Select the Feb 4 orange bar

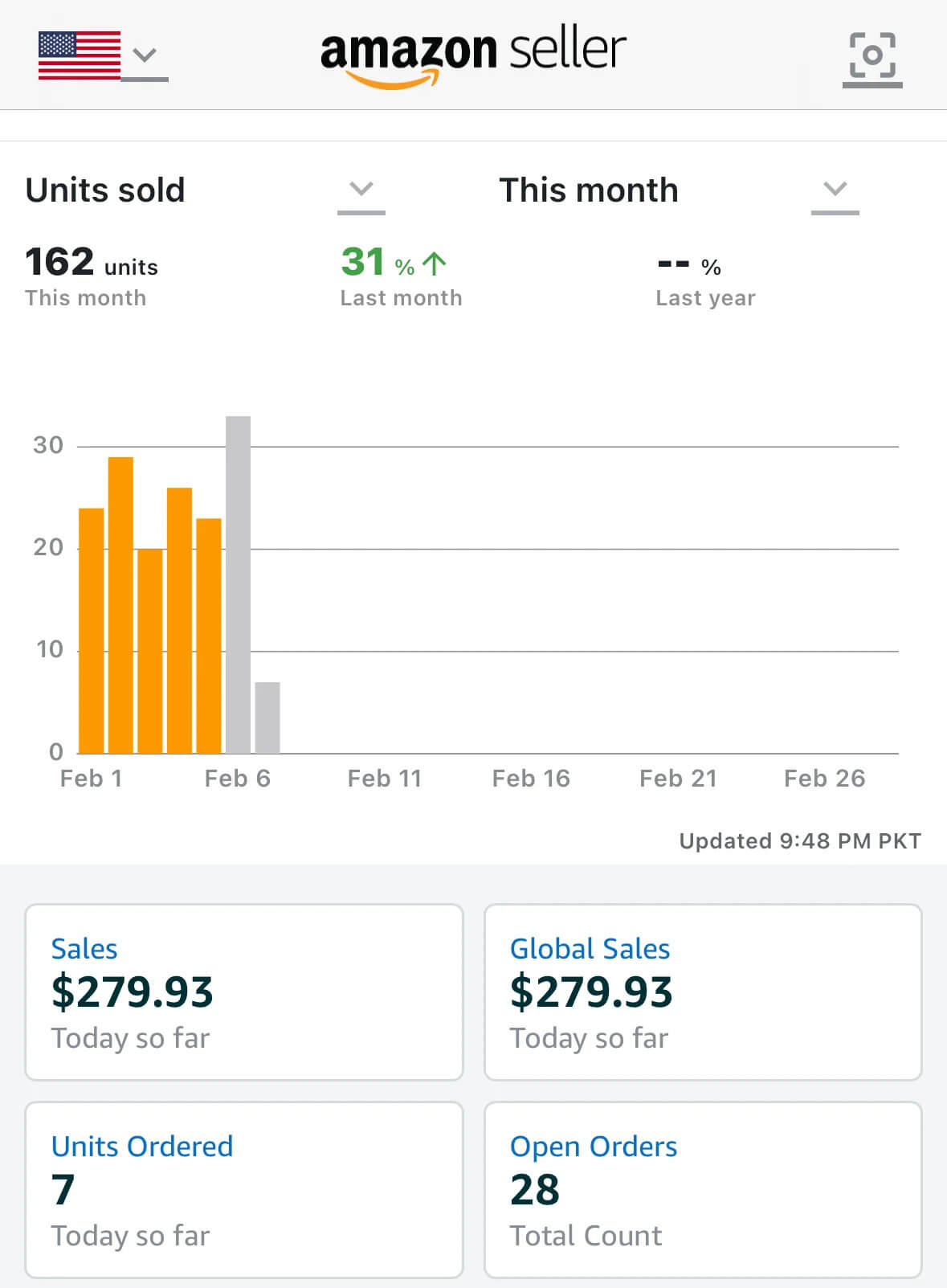(179, 620)
